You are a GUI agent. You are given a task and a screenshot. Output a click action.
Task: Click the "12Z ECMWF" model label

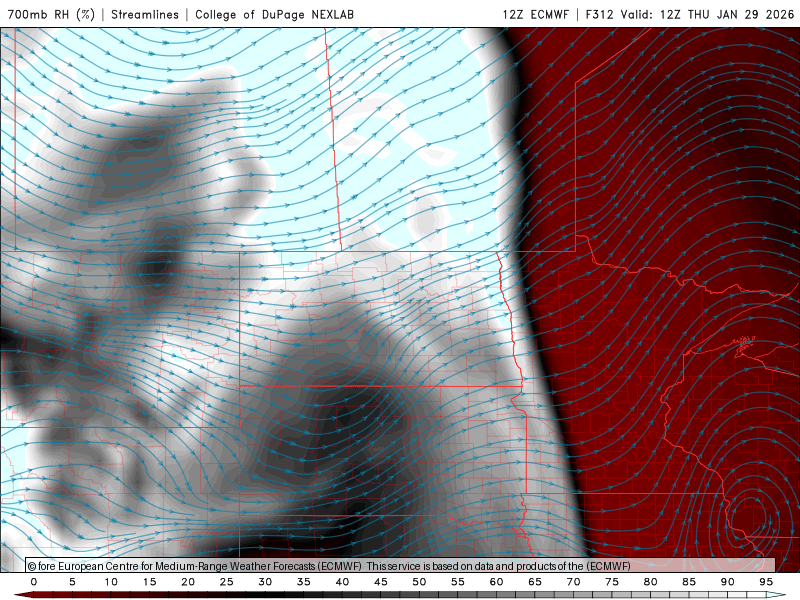click(x=535, y=14)
